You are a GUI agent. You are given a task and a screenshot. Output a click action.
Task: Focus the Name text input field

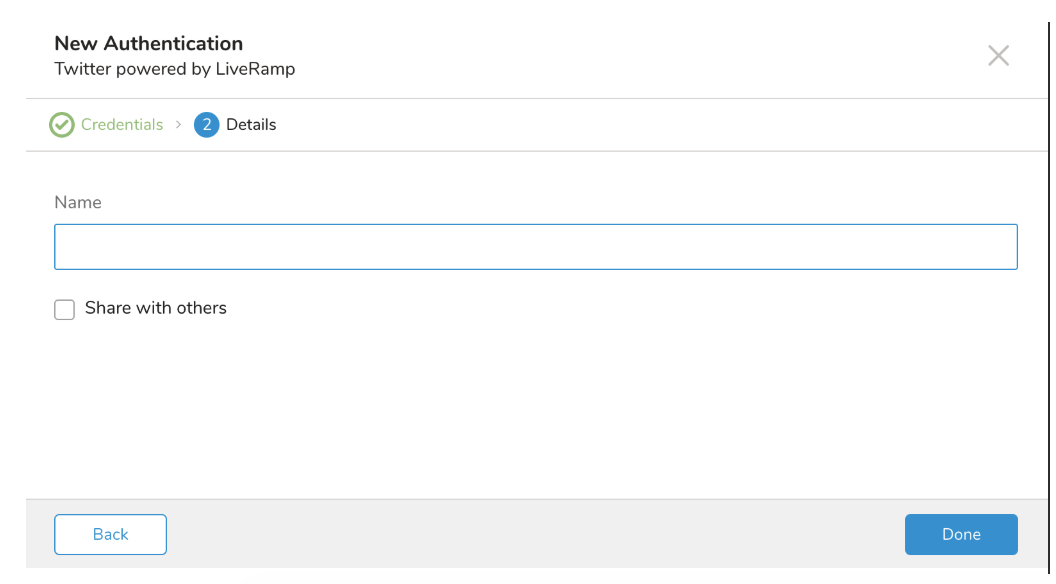tap(535, 247)
